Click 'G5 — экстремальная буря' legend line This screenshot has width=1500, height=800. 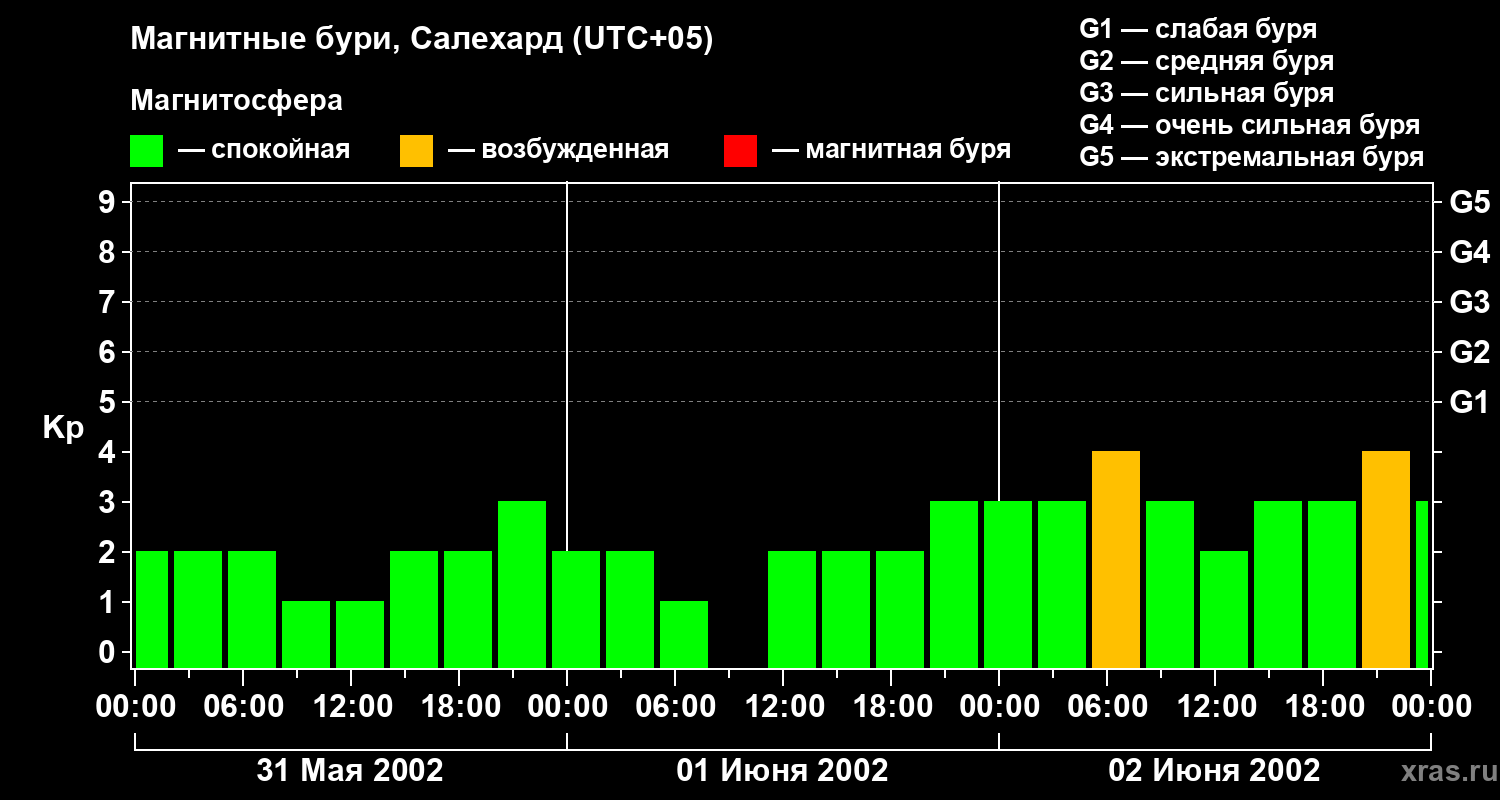(x=1252, y=158)
